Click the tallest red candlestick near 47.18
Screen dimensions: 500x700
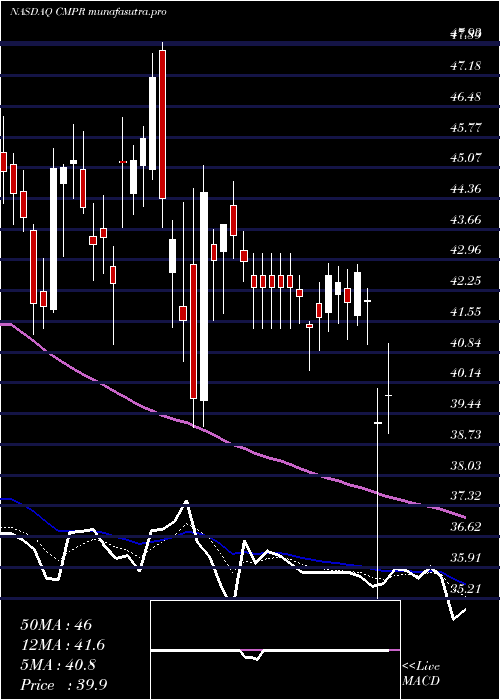(x=162, y=124)
